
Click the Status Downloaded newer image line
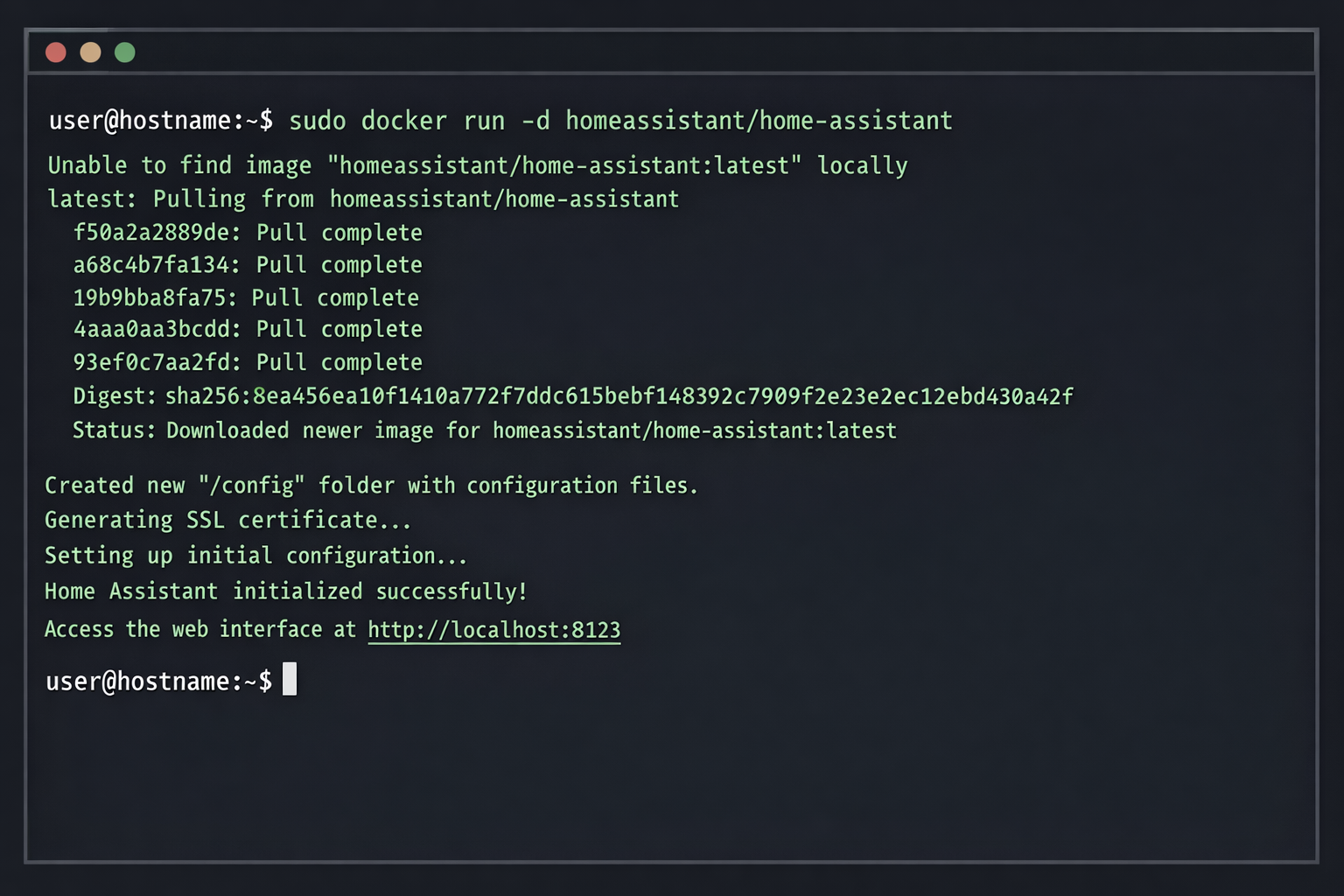click(x=484, y=430)
